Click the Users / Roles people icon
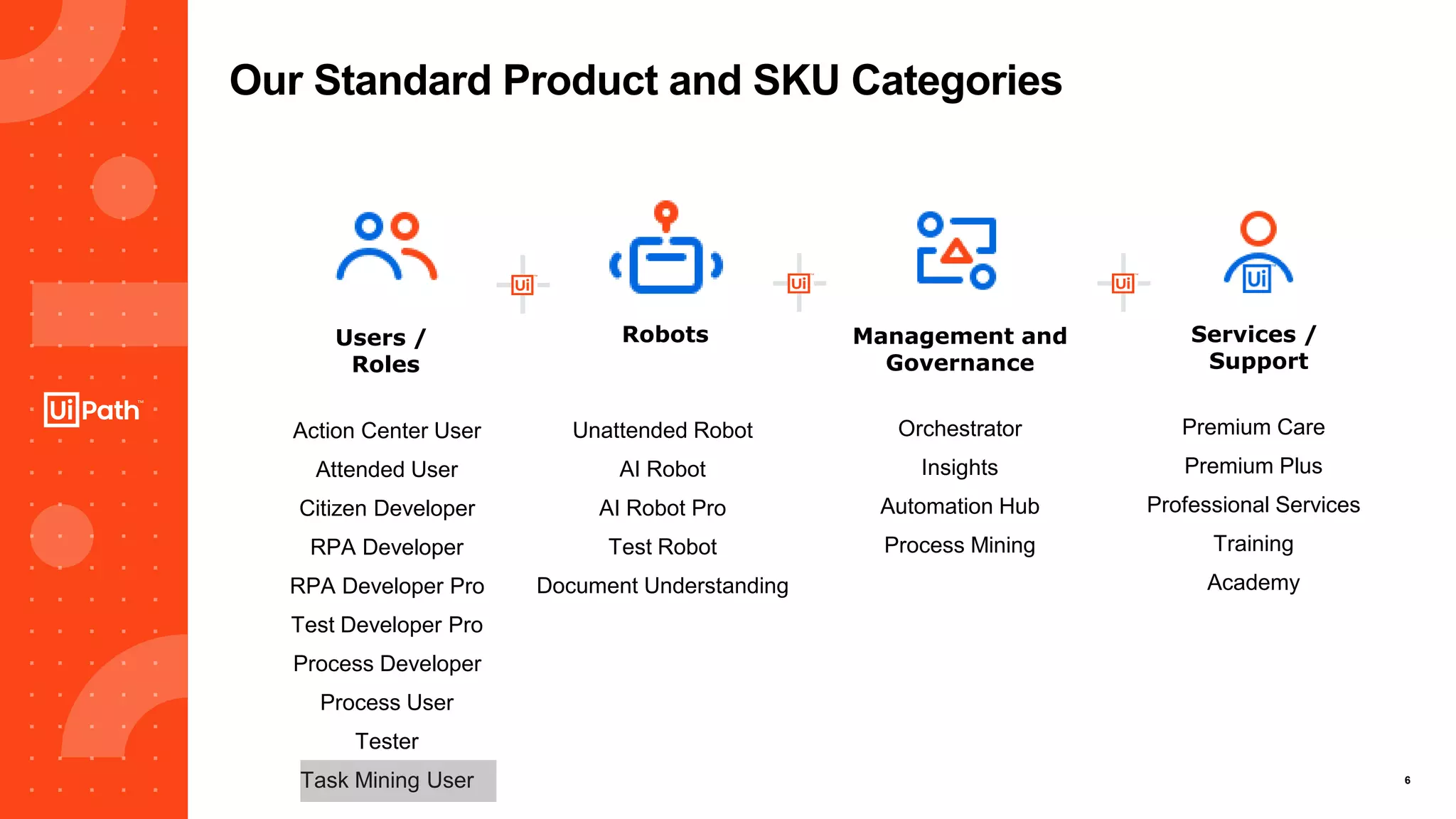This screenshot has width=1456, height=819. (x=387, y=247)
